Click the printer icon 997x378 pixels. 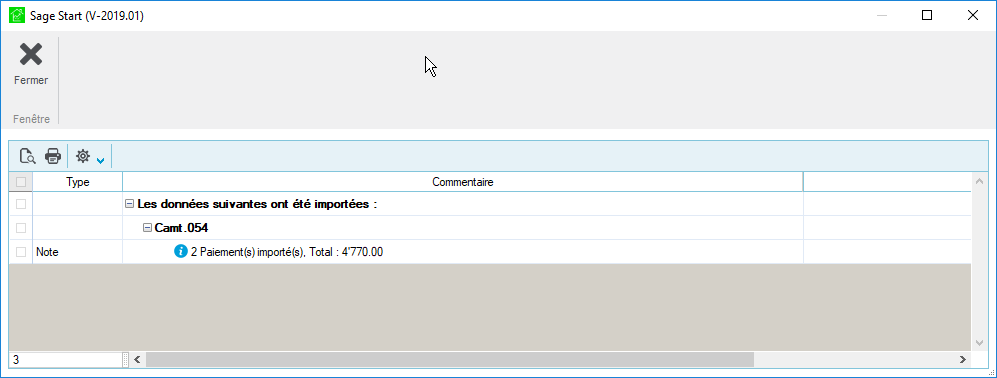53,156
